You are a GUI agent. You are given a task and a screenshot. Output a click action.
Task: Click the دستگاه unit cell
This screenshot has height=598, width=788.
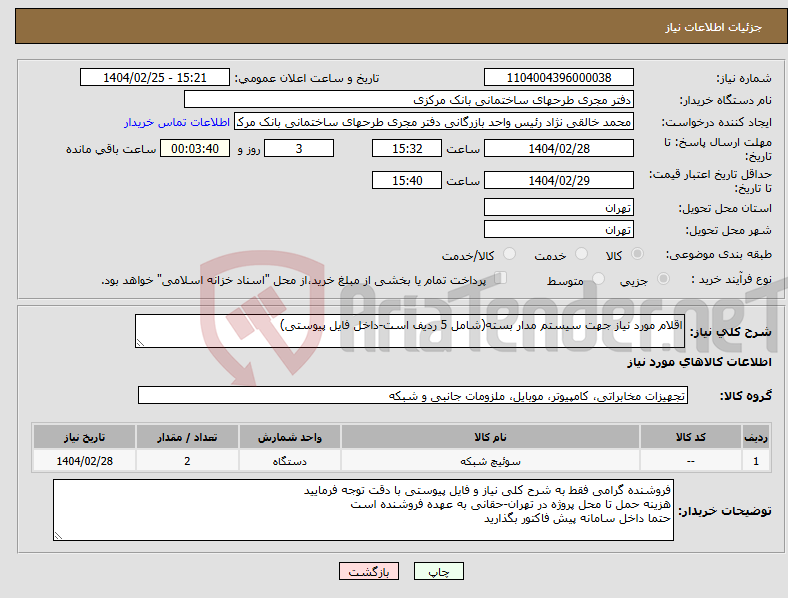[x=290, y=461]
